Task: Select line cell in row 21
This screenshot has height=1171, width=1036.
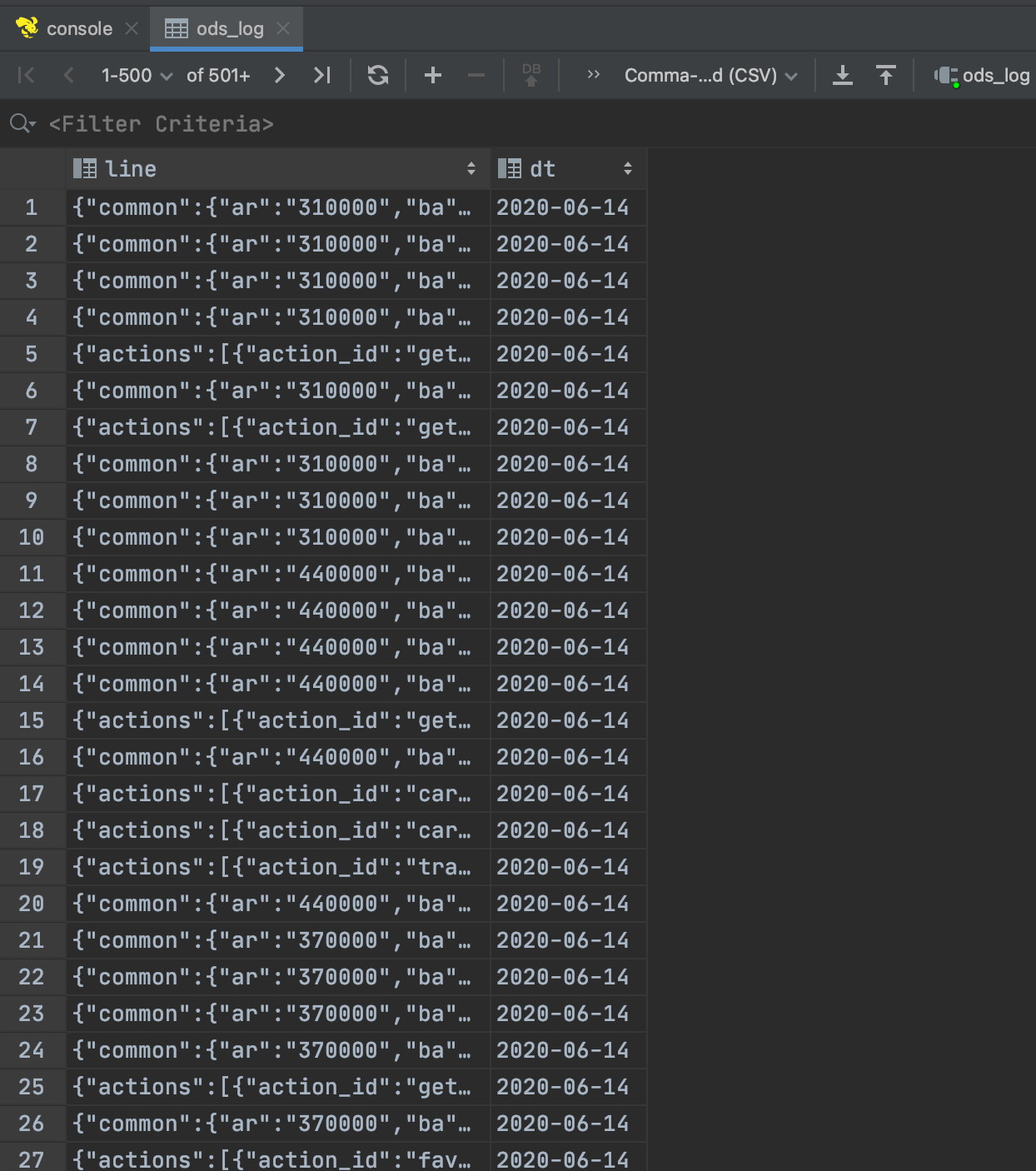Action: click(x=278, y=940)
